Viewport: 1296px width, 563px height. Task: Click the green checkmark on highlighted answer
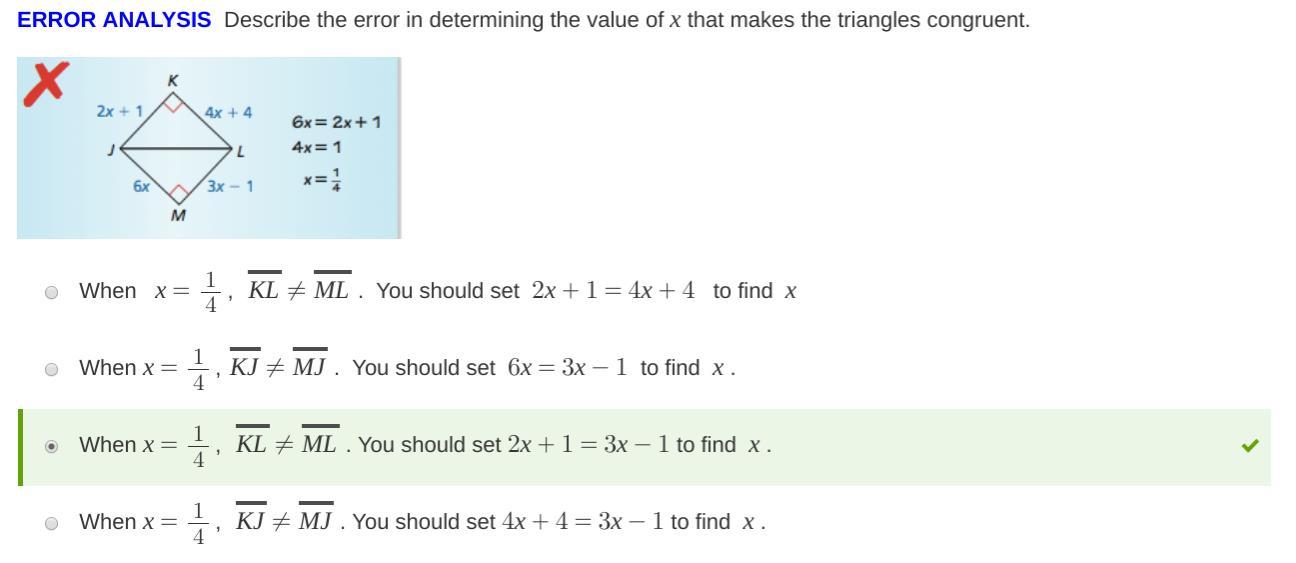click(1249, 446)
